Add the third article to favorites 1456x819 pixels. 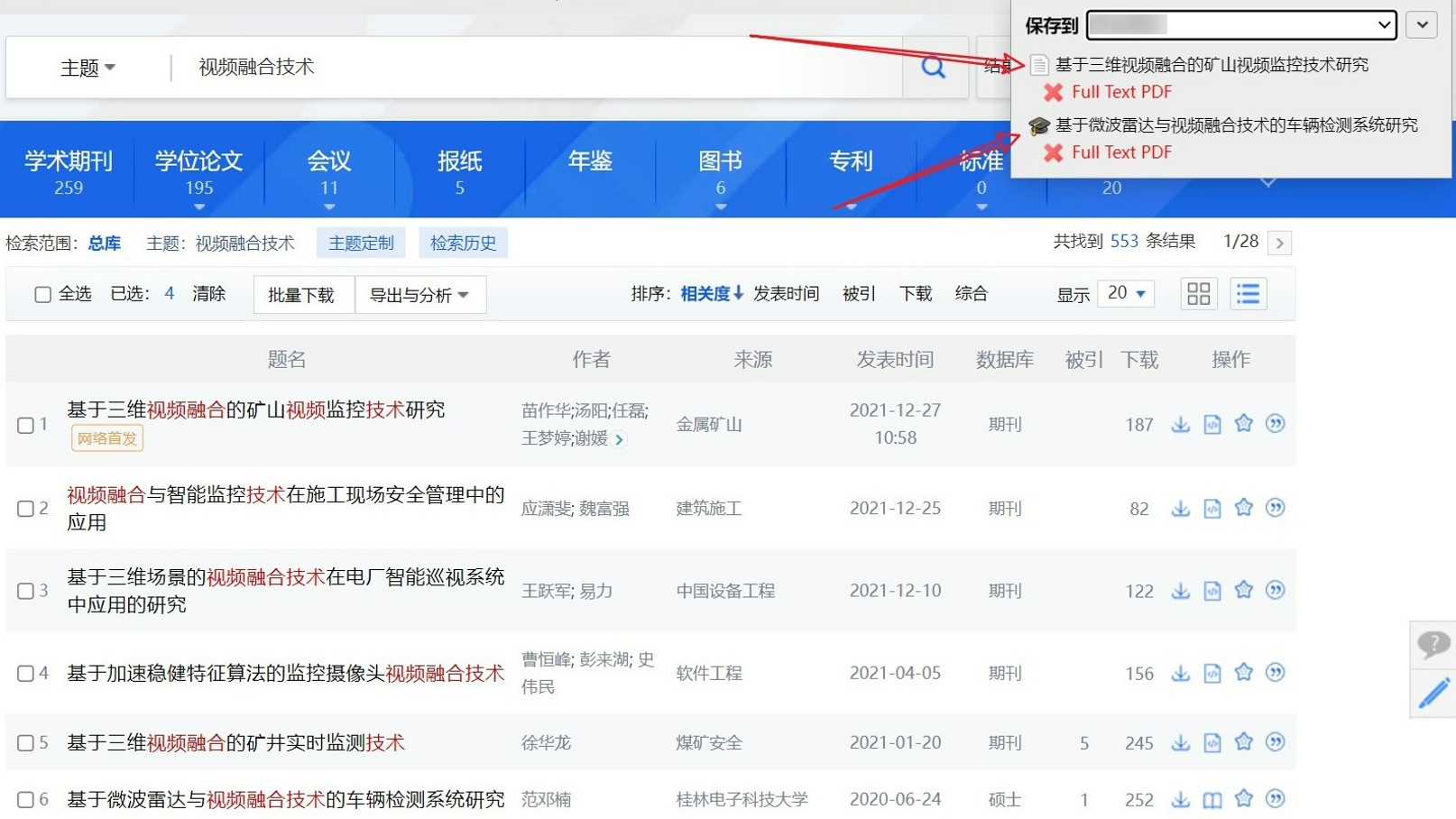[x=1244, y=590]
